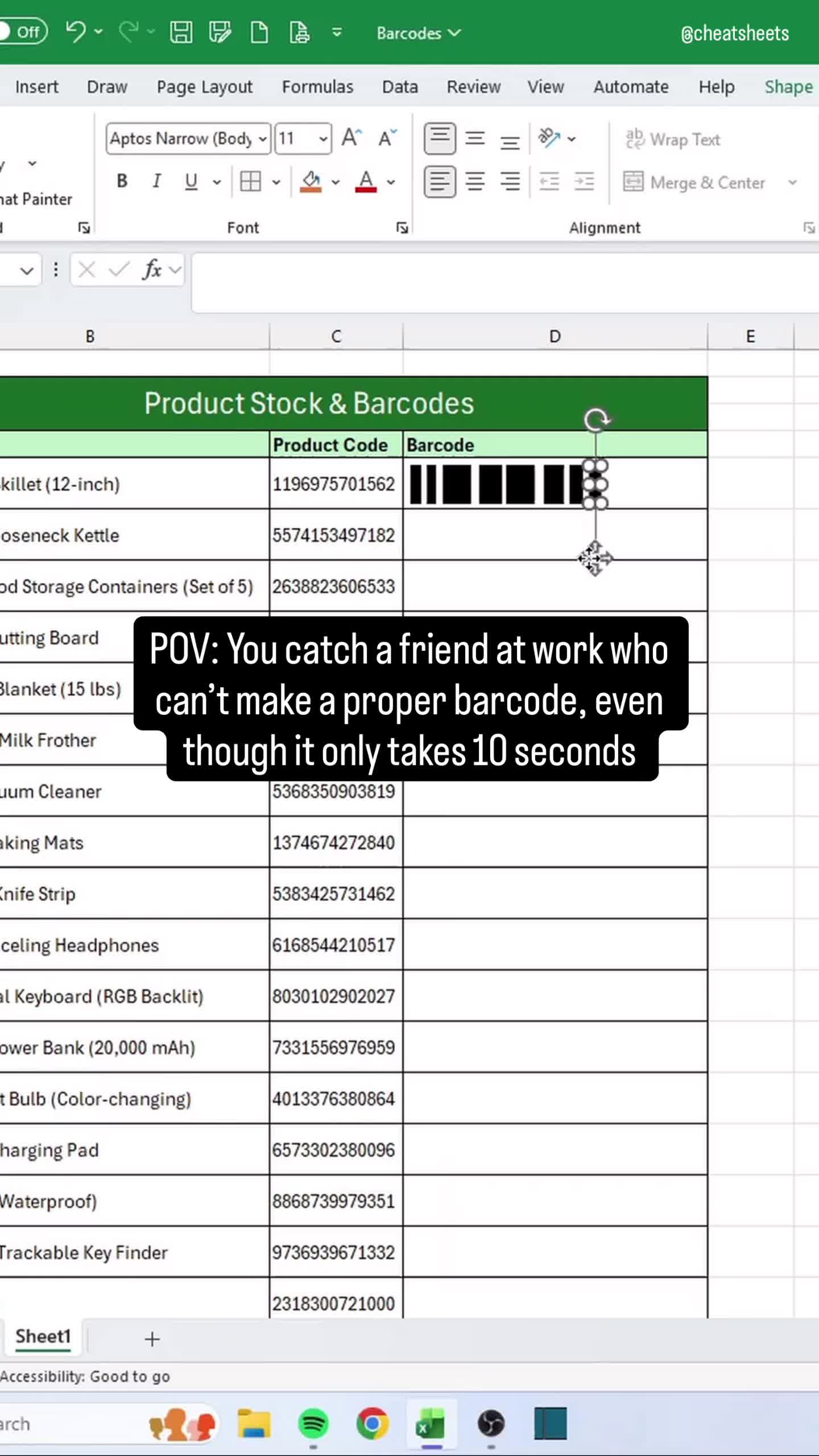This screenshot has height=1456, width=819.
Task: Open Spotify from the taskbar
Action: tap(313, 1424)
